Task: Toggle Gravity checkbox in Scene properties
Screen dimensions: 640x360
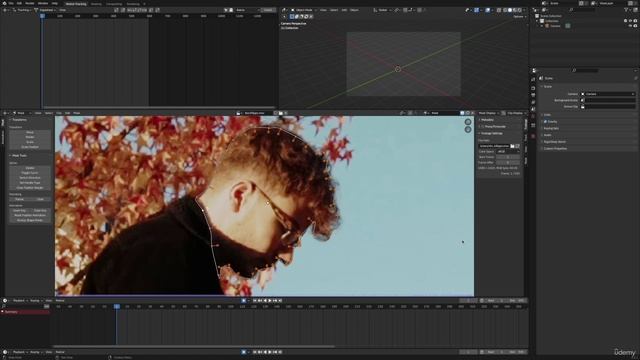Action: click(545, 122)
